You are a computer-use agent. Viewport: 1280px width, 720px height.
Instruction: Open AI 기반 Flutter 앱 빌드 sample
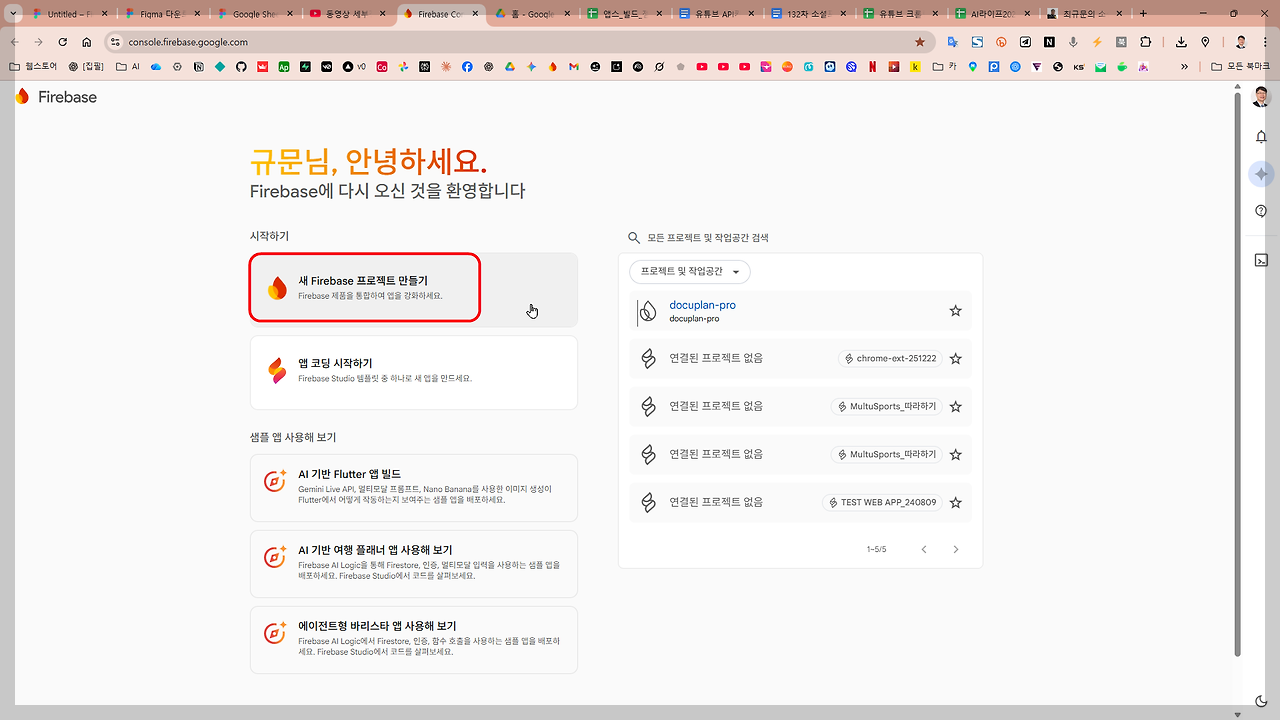coord(414,488)
